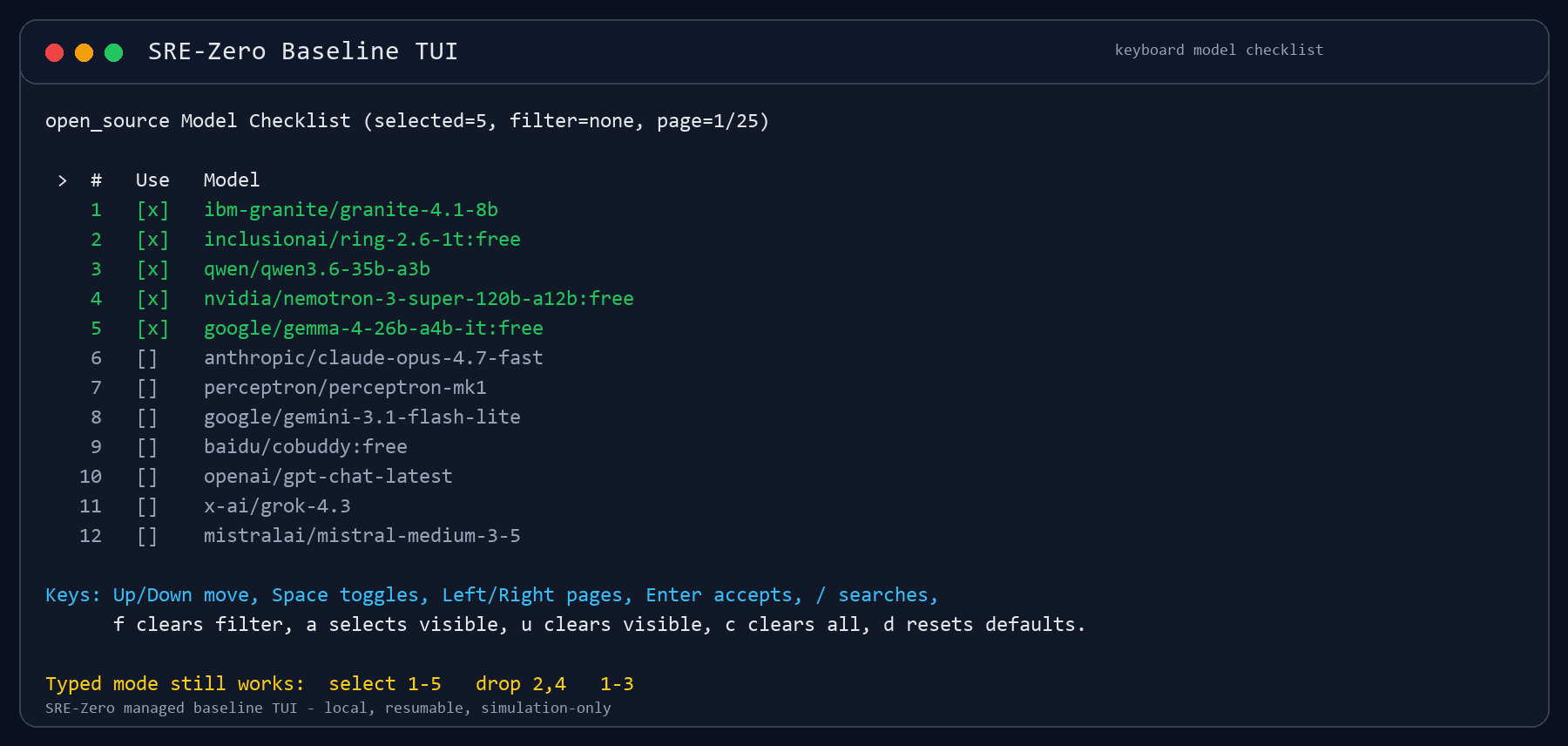Screen dimensions: 1568x746
Task: Toggle checkbox for ibm-granite/granite-4.1-8b
Action: coord(152,210)
